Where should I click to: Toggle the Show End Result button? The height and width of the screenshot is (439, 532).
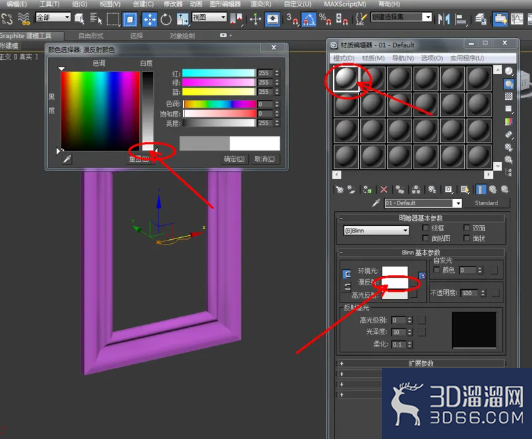click(x=481, y=189)
